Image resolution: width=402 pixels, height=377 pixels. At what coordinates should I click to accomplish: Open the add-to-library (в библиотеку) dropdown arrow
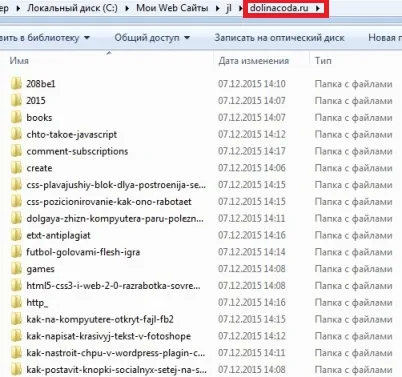coord(87,38)
